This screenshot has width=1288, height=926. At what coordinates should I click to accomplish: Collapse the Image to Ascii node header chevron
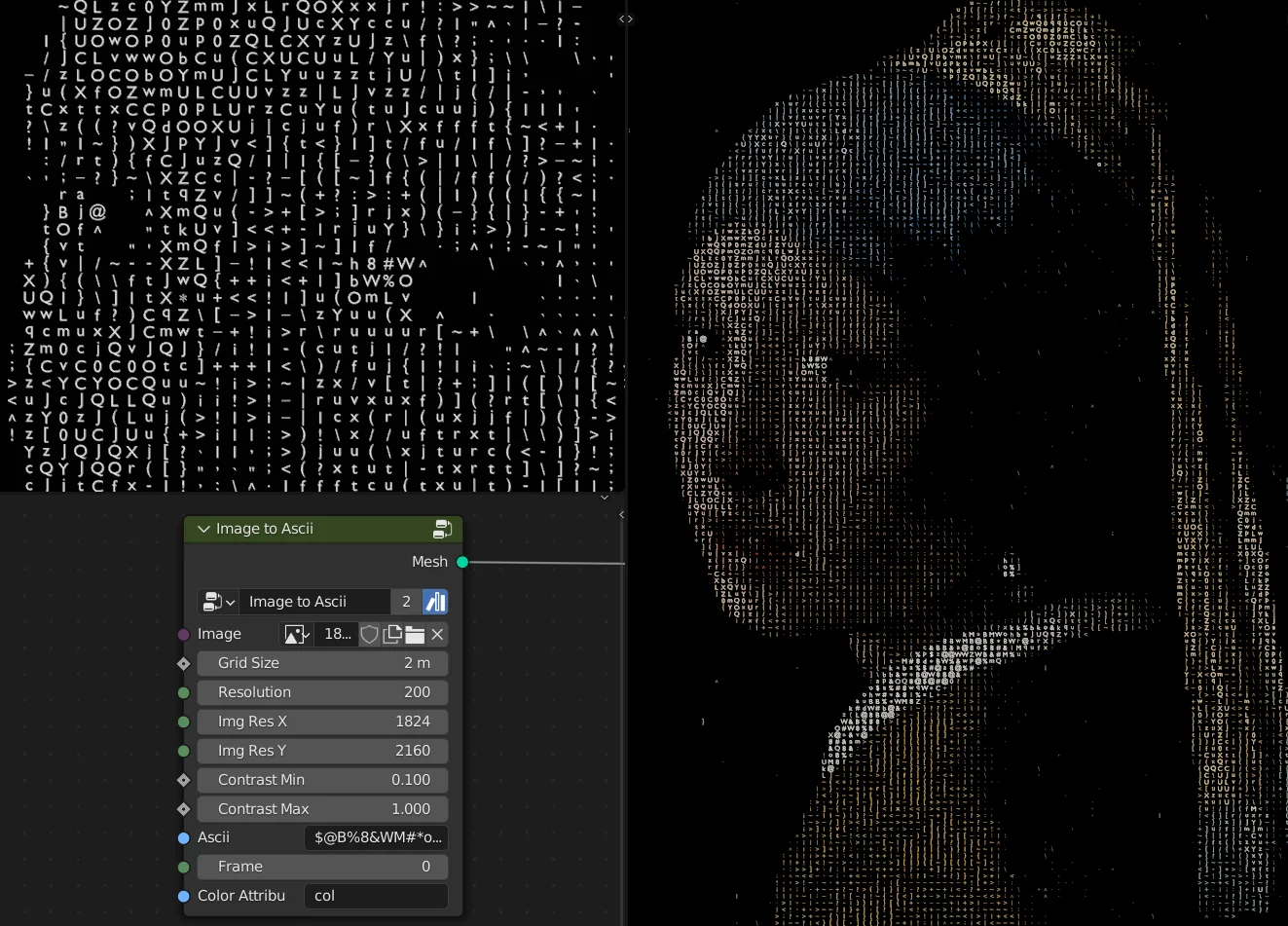[x=203, y=529]
